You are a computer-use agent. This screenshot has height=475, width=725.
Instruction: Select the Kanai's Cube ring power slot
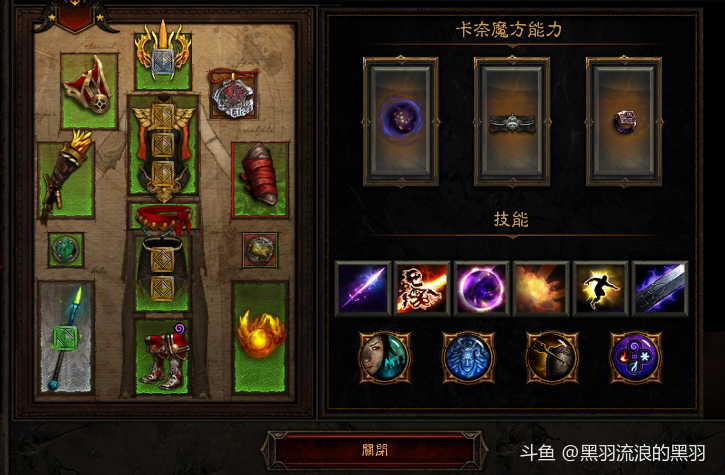pyautogui.click(x=624, y=121)
